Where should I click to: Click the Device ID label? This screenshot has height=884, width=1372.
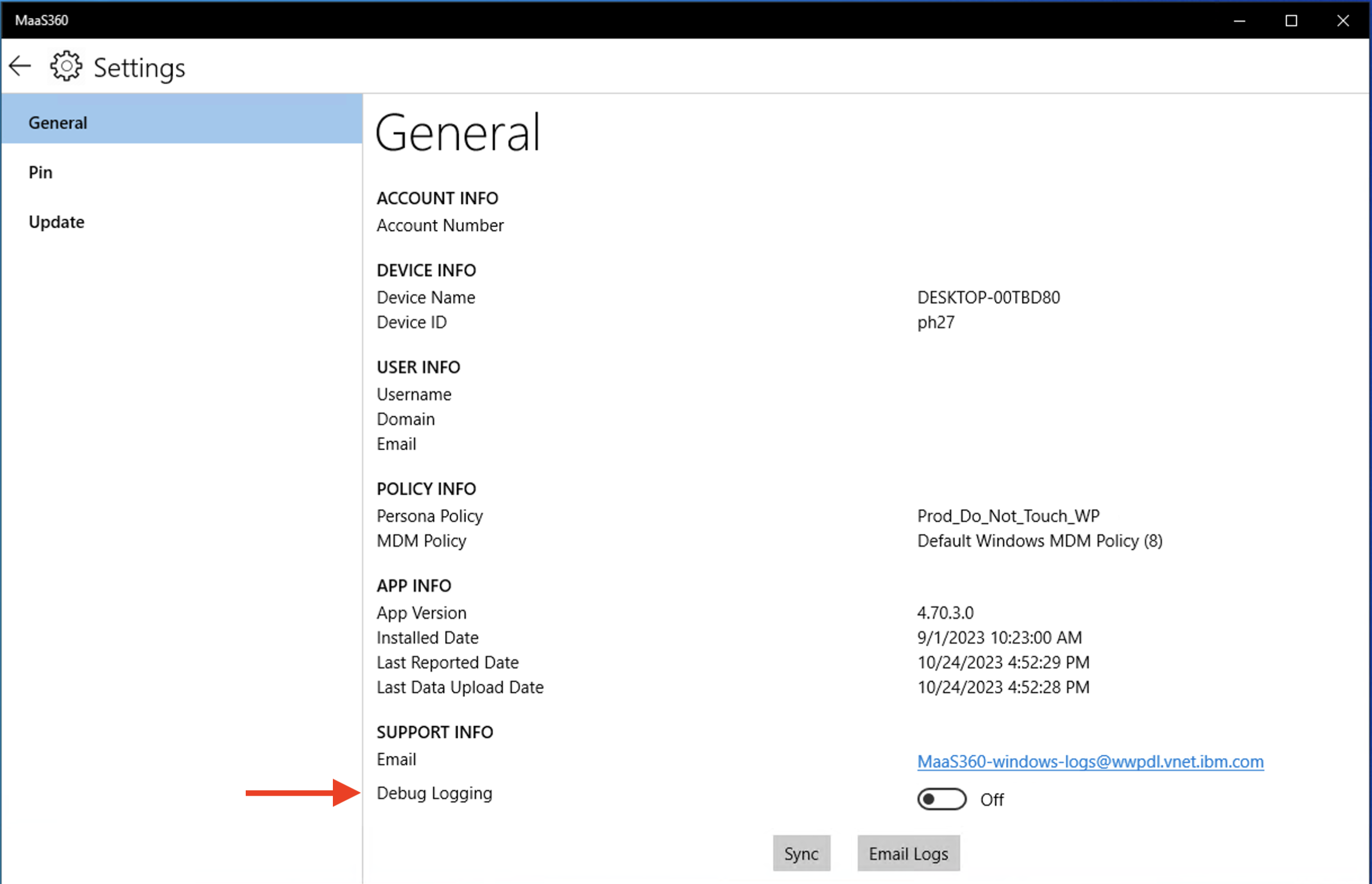click(x=412, y=322)
